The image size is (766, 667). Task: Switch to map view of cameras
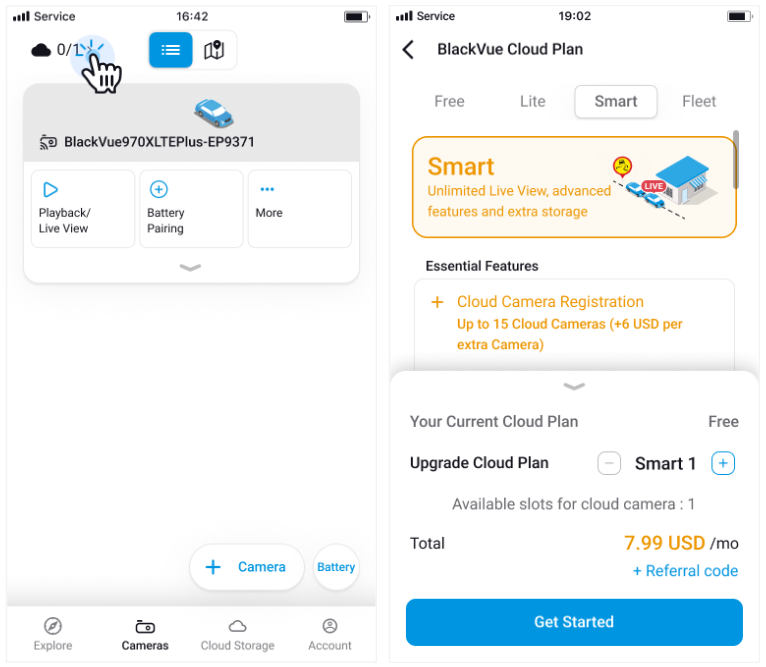click(x=214, y=50)
